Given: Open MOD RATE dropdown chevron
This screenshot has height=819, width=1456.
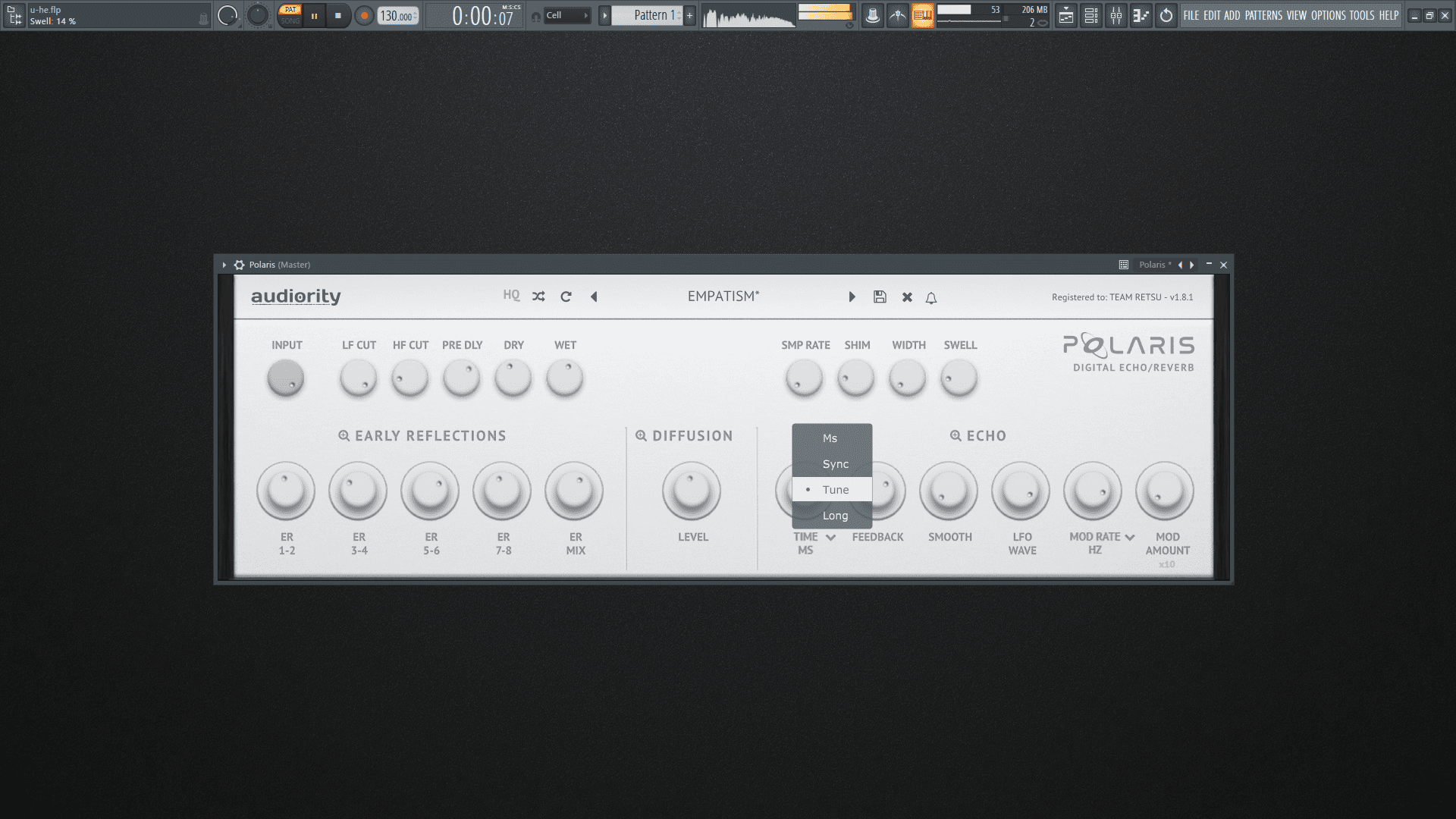Looking at the screenshot, I should point(1130,538).
